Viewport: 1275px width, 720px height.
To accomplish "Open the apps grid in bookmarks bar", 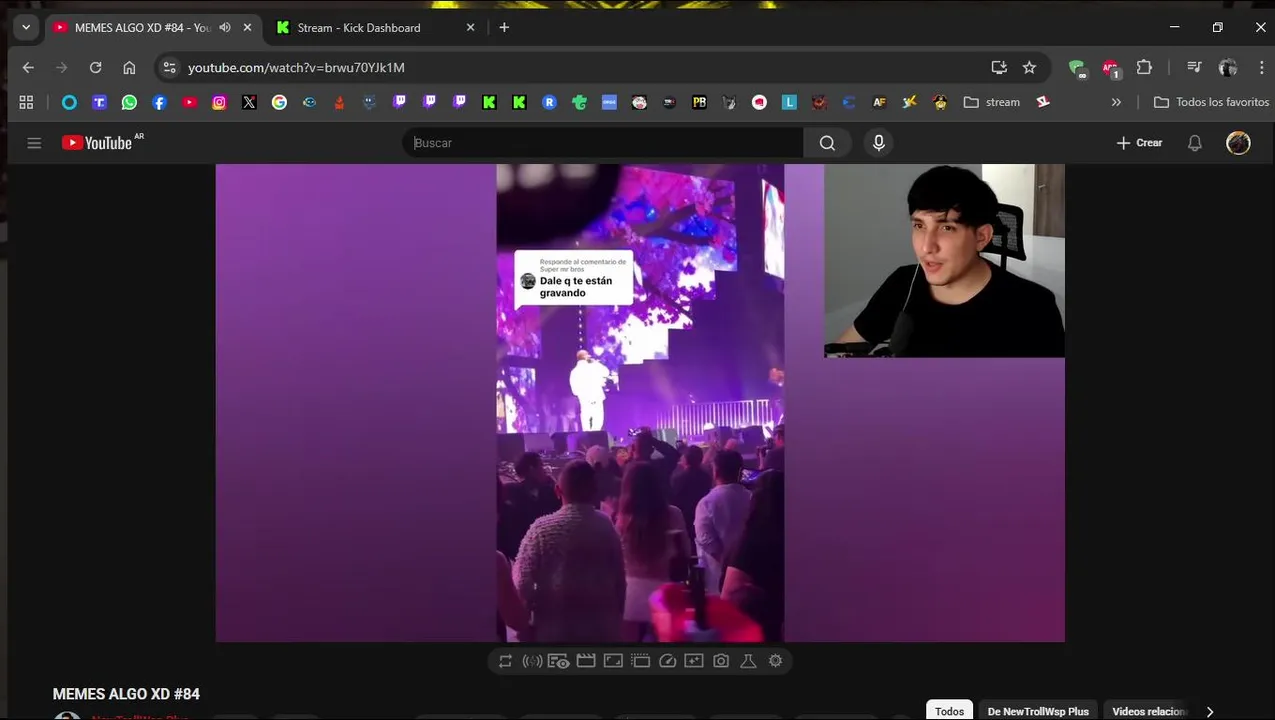I will (26, 102).
